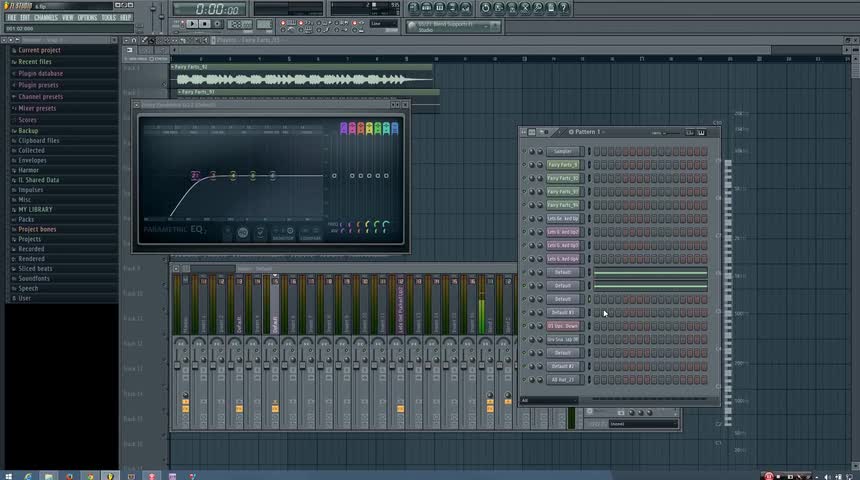This screenshot has height=480, width=860.
Task: Expand the MY LIBRARY browser folder
Action: [x=35, y=209]
